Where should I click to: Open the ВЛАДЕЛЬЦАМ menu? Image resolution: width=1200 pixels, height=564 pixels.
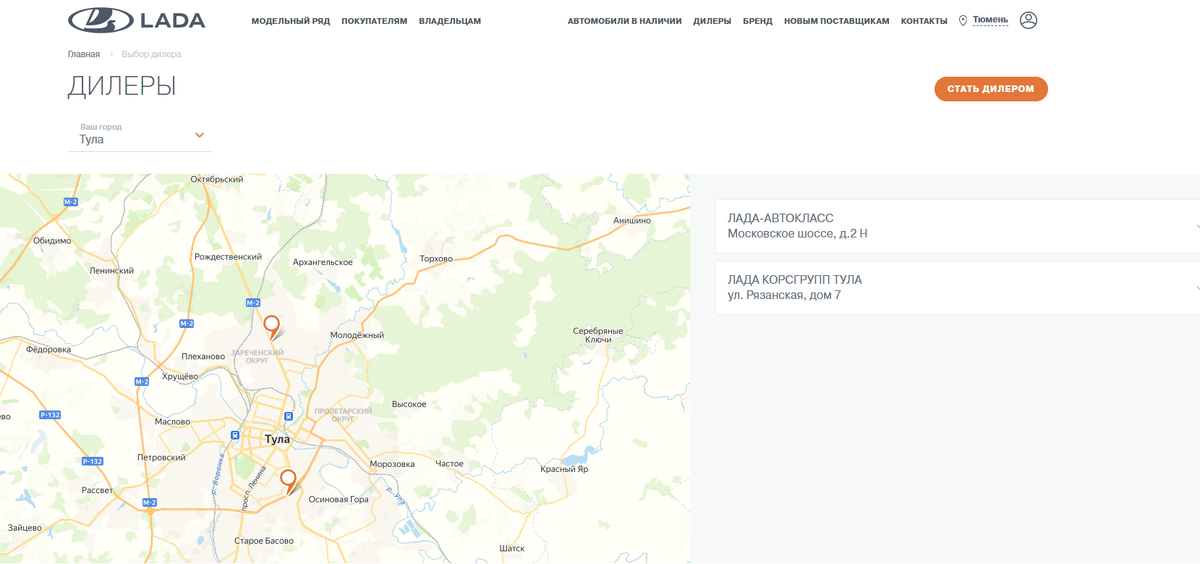click(x=450, y=21)
